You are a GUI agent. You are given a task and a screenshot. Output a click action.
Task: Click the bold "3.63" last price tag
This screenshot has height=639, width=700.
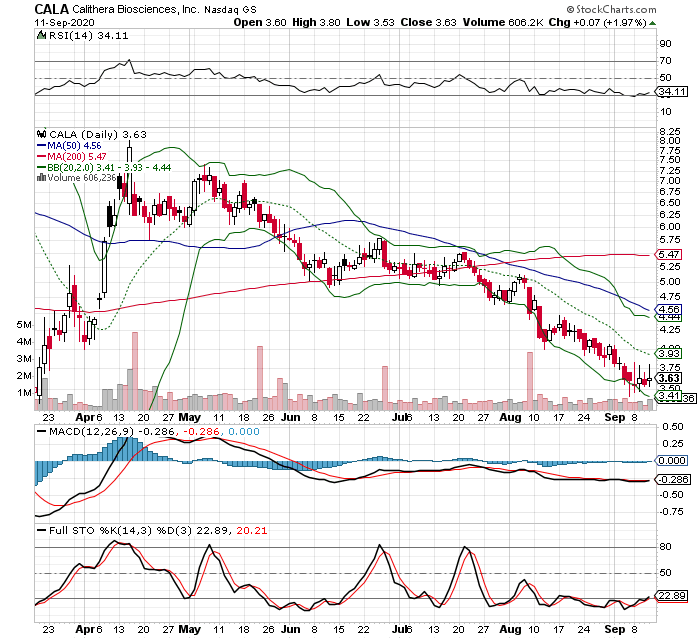click(670, 379)
